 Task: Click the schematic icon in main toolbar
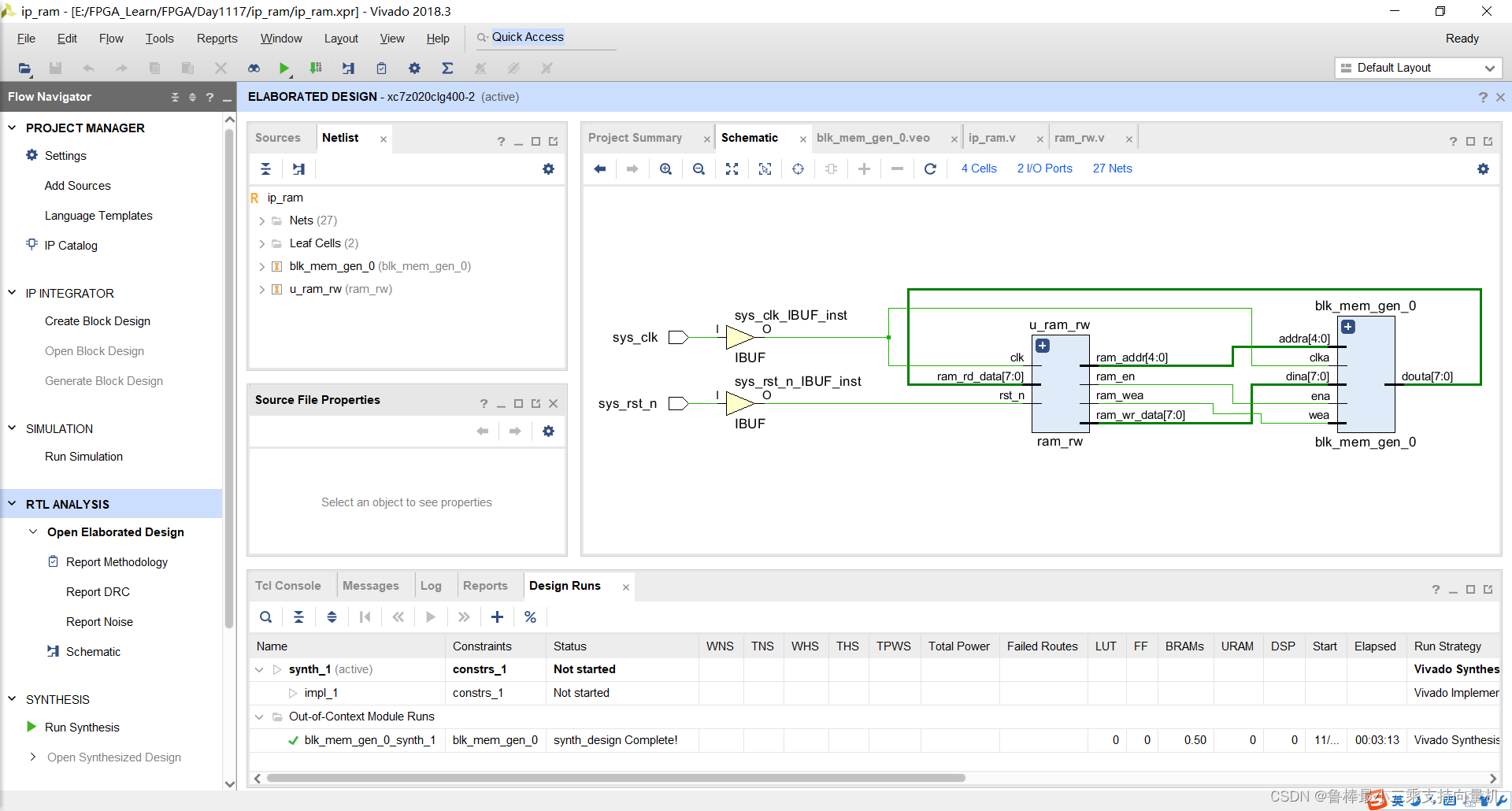click(348, 69)
